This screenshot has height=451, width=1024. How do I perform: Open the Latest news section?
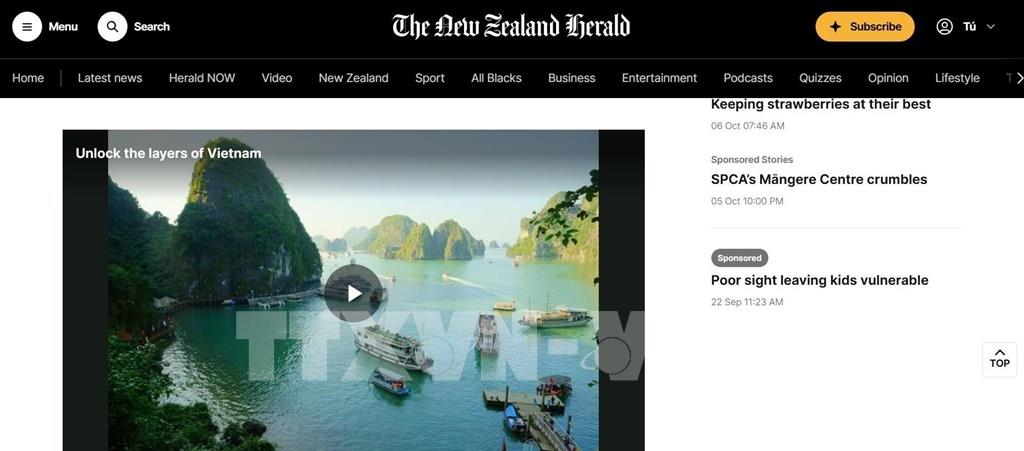[110, 78]
